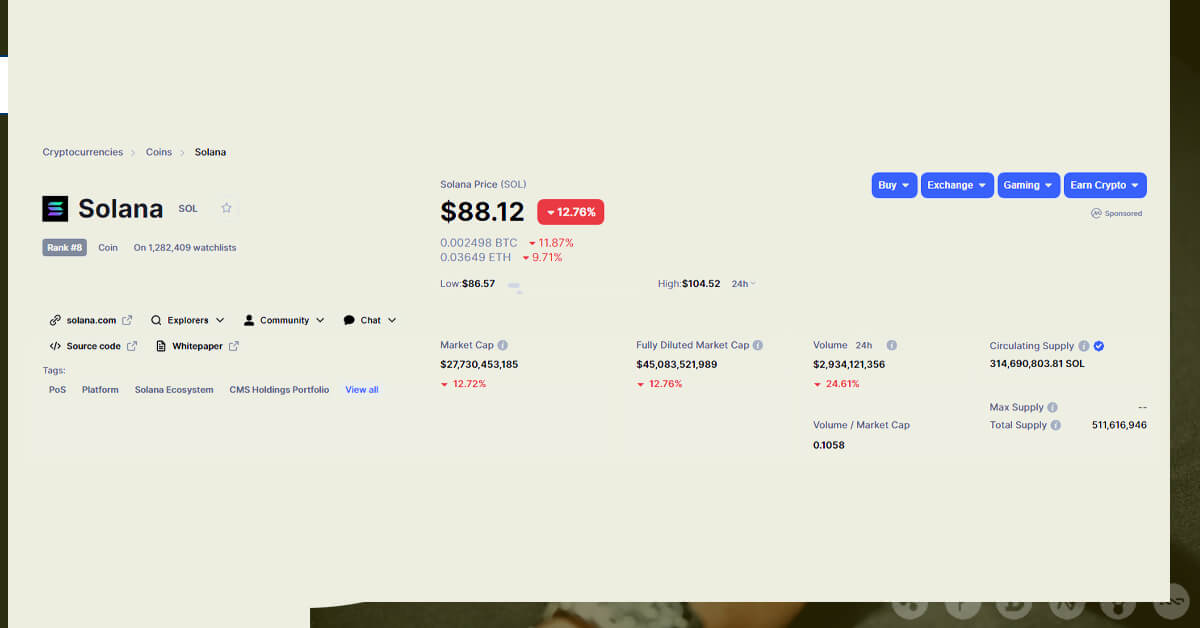Click the Solana breadcrumb item
Image resolution: width=1200 pixels, height=628 pixels.
210,152
